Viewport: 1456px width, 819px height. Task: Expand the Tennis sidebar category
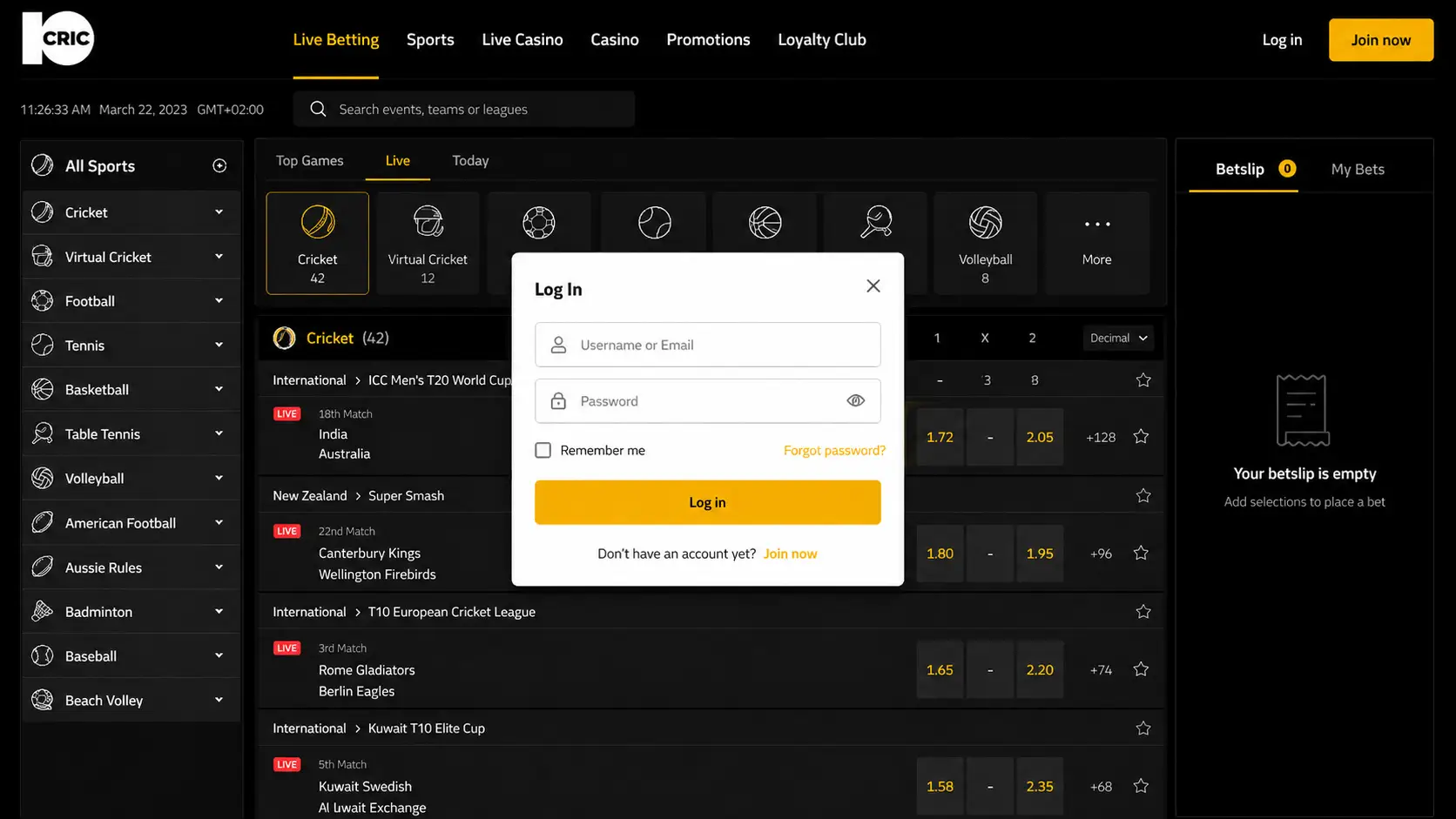219,346
